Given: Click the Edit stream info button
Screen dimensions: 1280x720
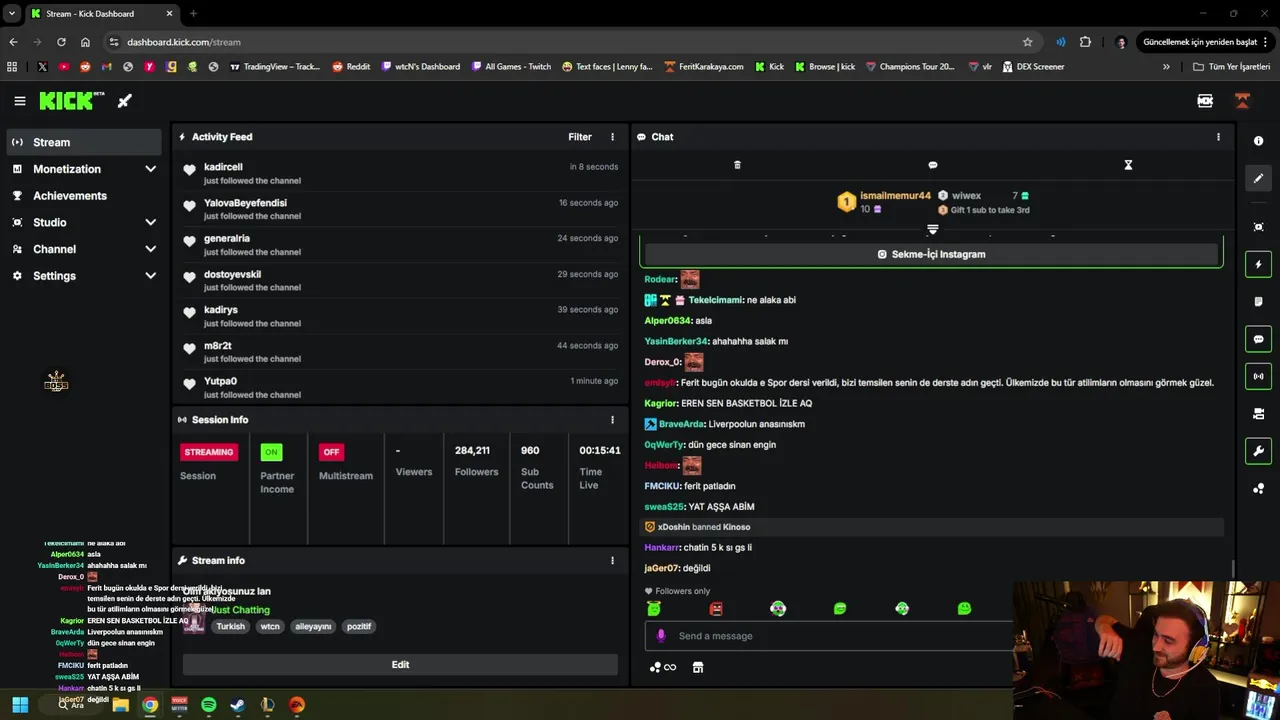Looking at the screenshot, I should tap(400, 665).
